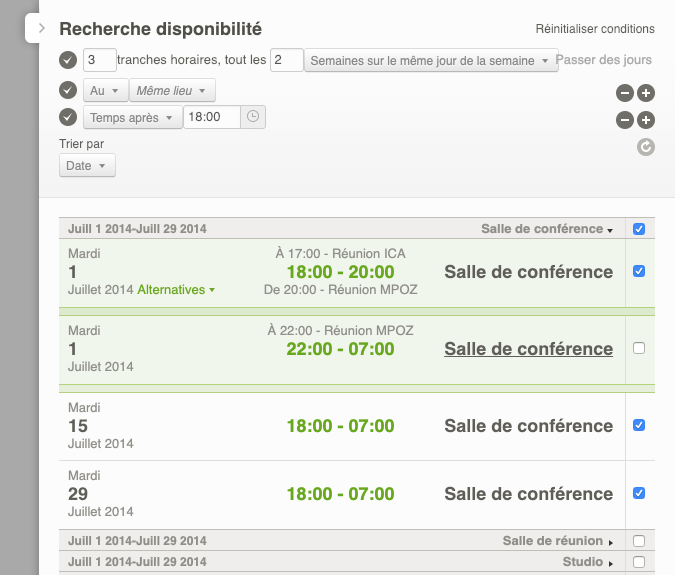675x575 pixels.
Task: Click the underlined Salle de conférence link
Action: pos(528,349)
